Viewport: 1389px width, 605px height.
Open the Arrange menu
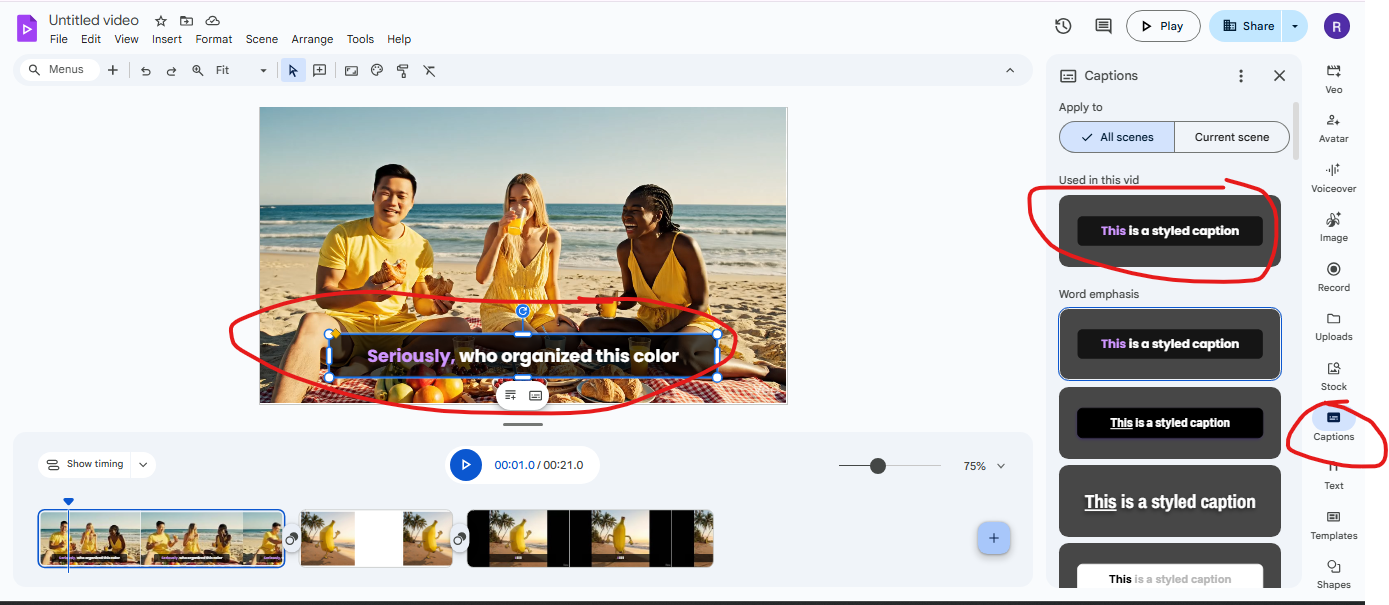point(312,39)
